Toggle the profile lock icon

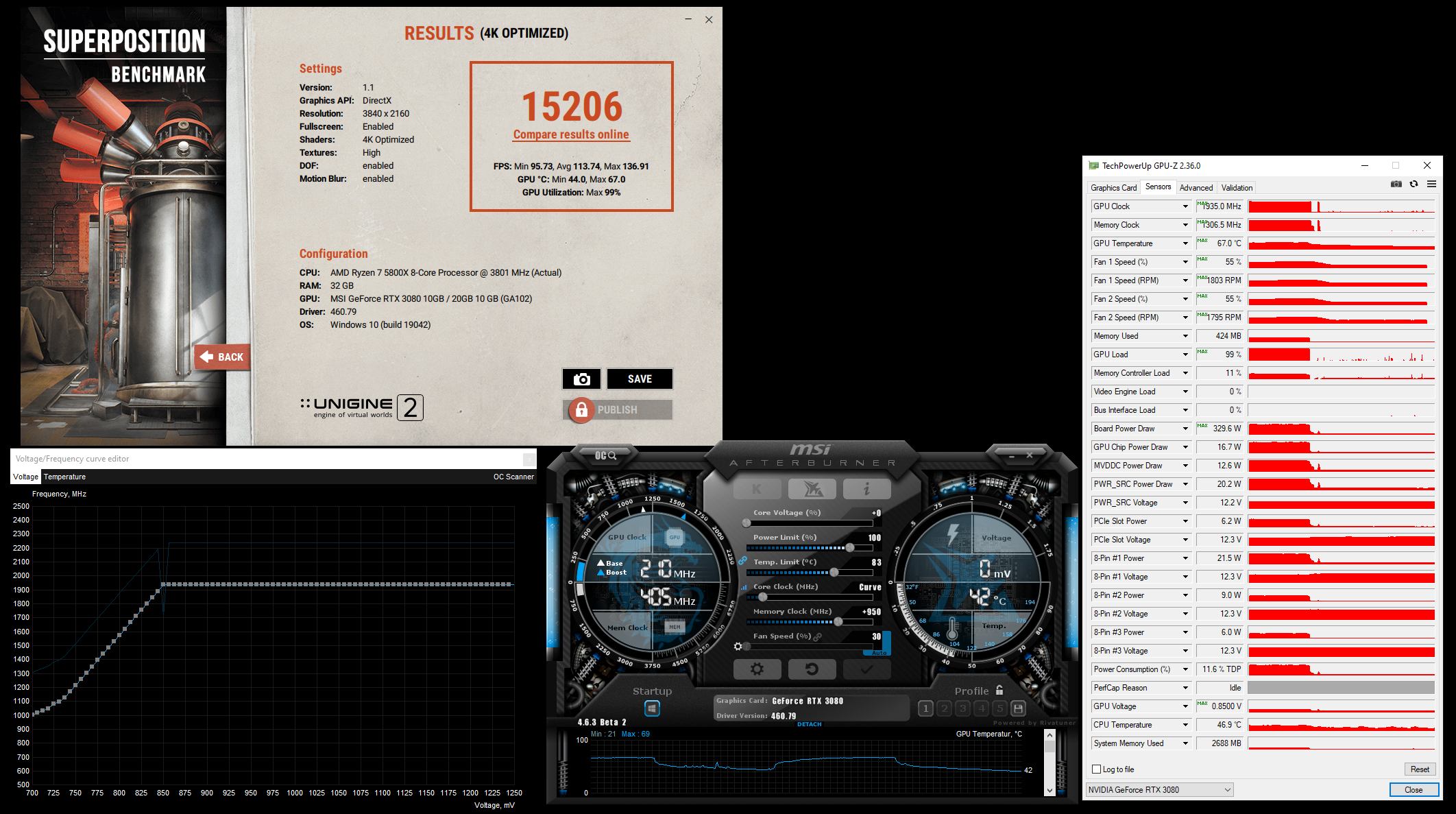pos(999,691)
